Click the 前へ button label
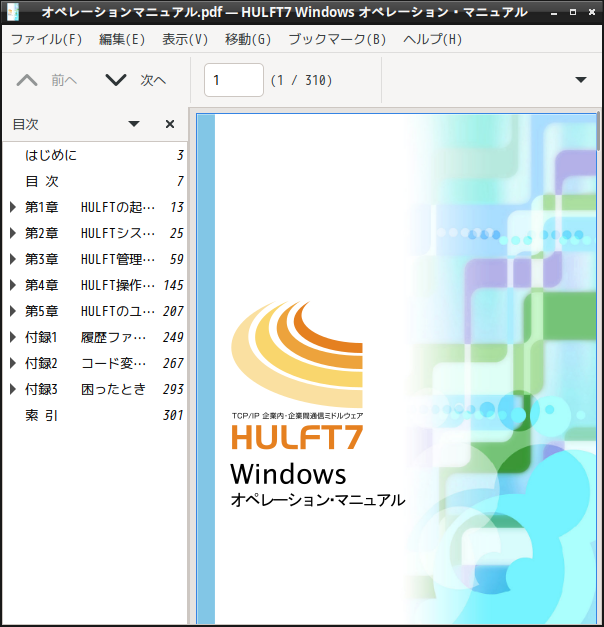This screenshot has width=604, height=627. pyautogui.click(x=64, y=80)
